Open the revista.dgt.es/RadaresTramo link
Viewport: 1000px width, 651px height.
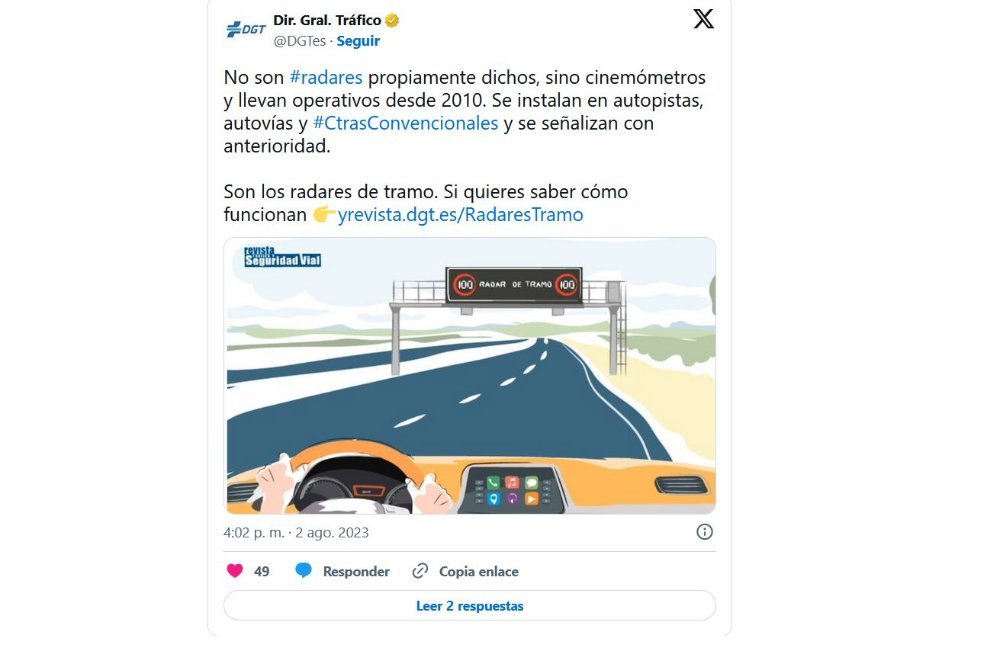(x=460, y=214)
